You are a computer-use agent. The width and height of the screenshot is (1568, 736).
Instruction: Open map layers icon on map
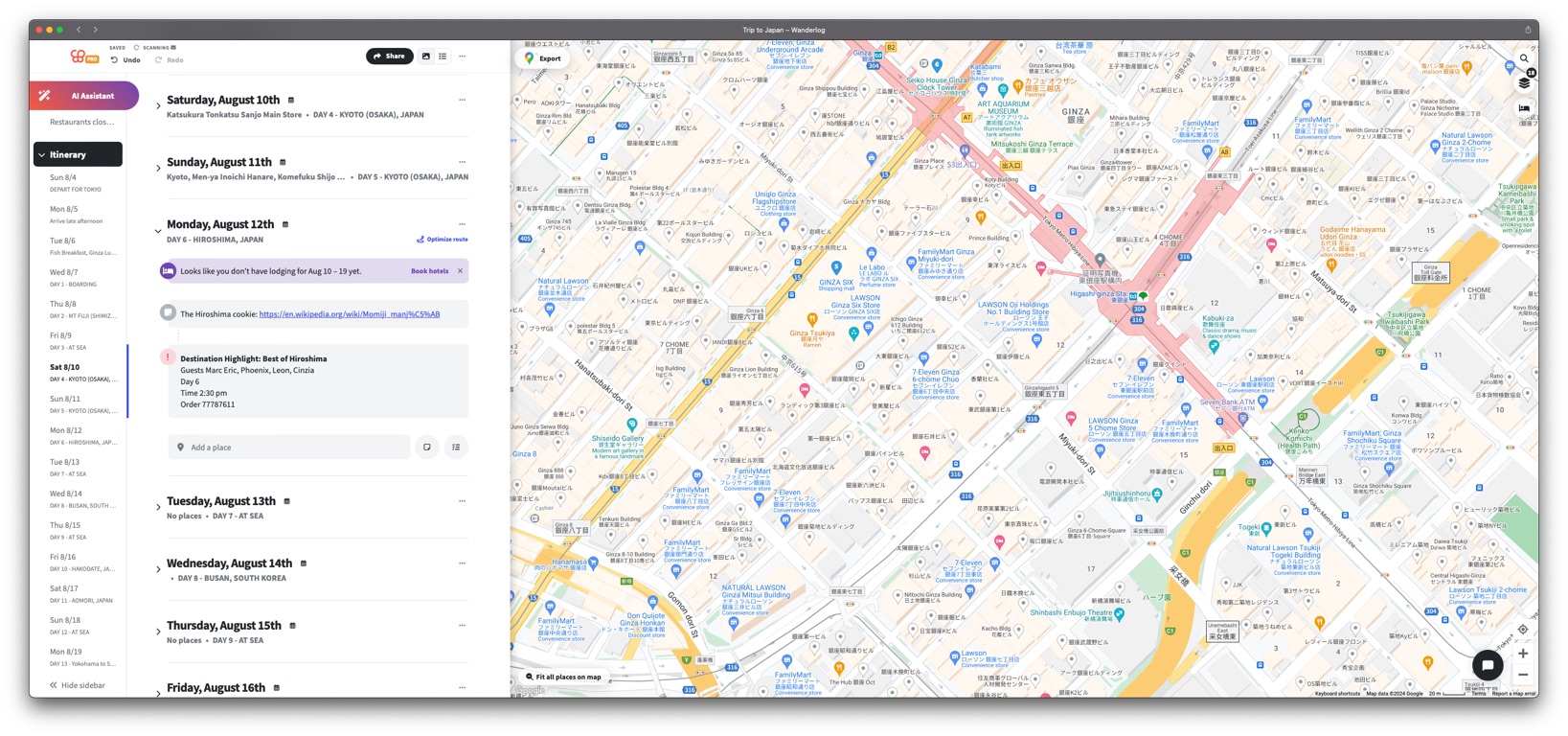pyautogui.click(x=1524, y=83)
